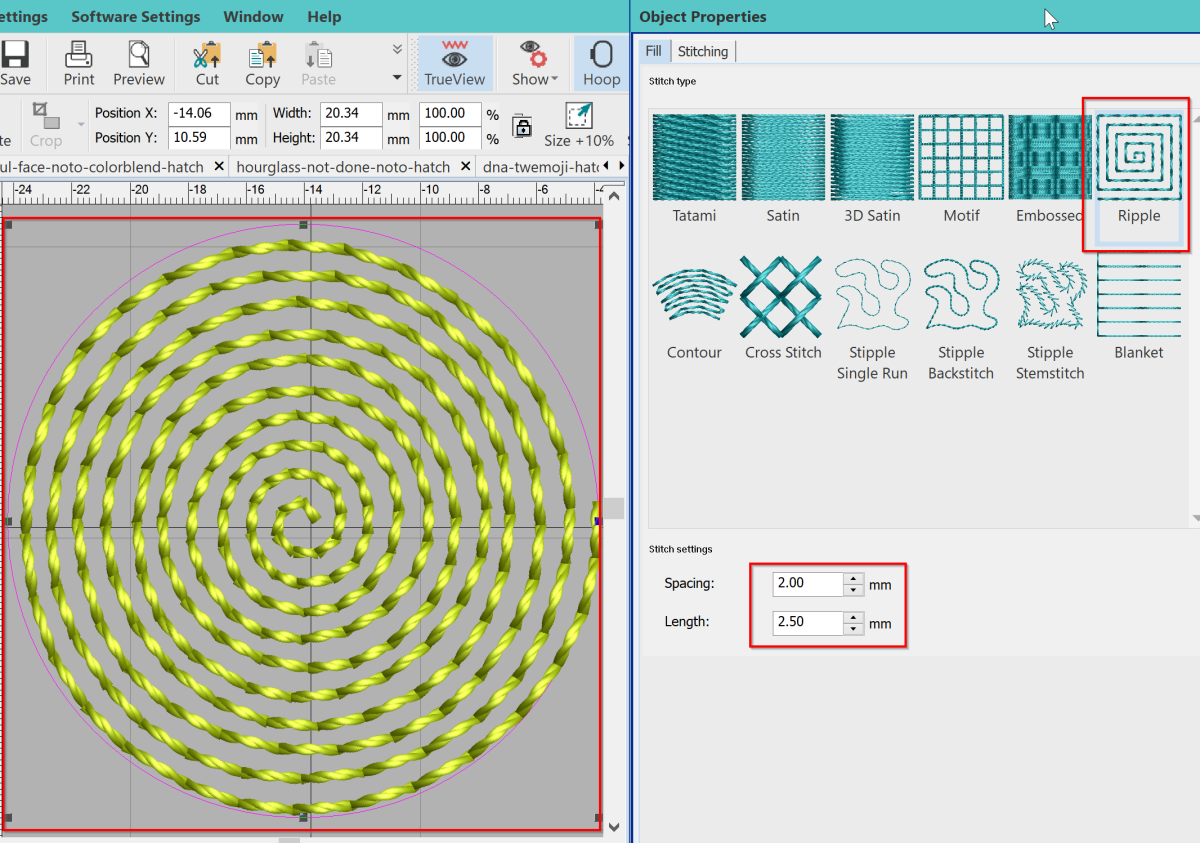1200x843 pixels.
Task: Choose the Cross Stitch fill
Action: [782, 297]
